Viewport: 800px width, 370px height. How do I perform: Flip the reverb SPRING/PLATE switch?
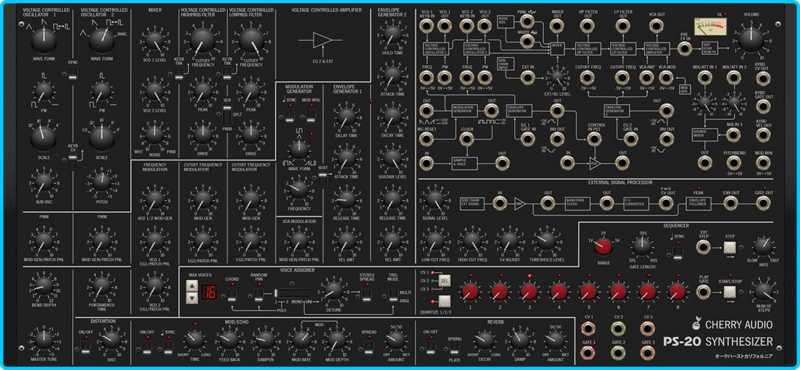pos(455,348)
